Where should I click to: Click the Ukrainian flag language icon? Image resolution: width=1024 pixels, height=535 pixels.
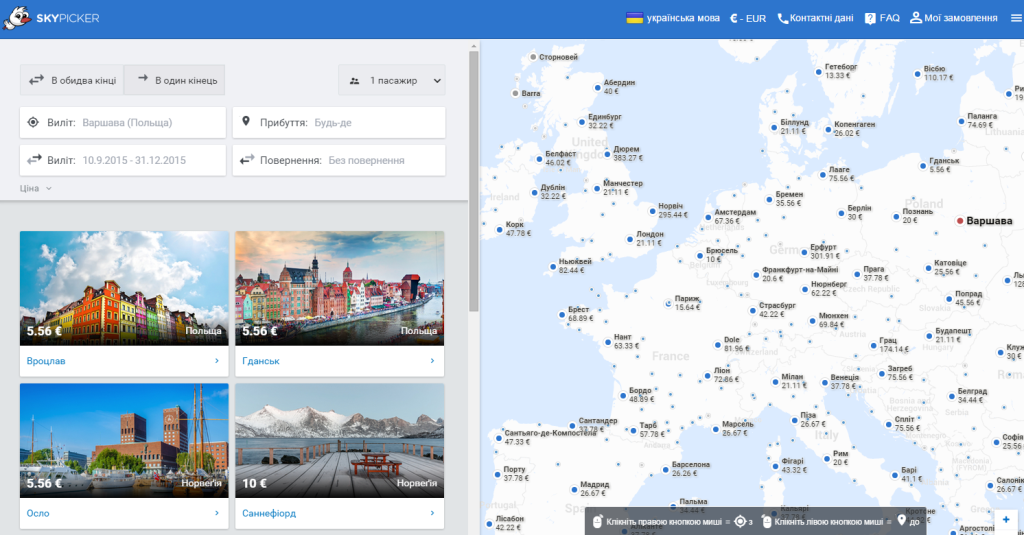point(634,18)
